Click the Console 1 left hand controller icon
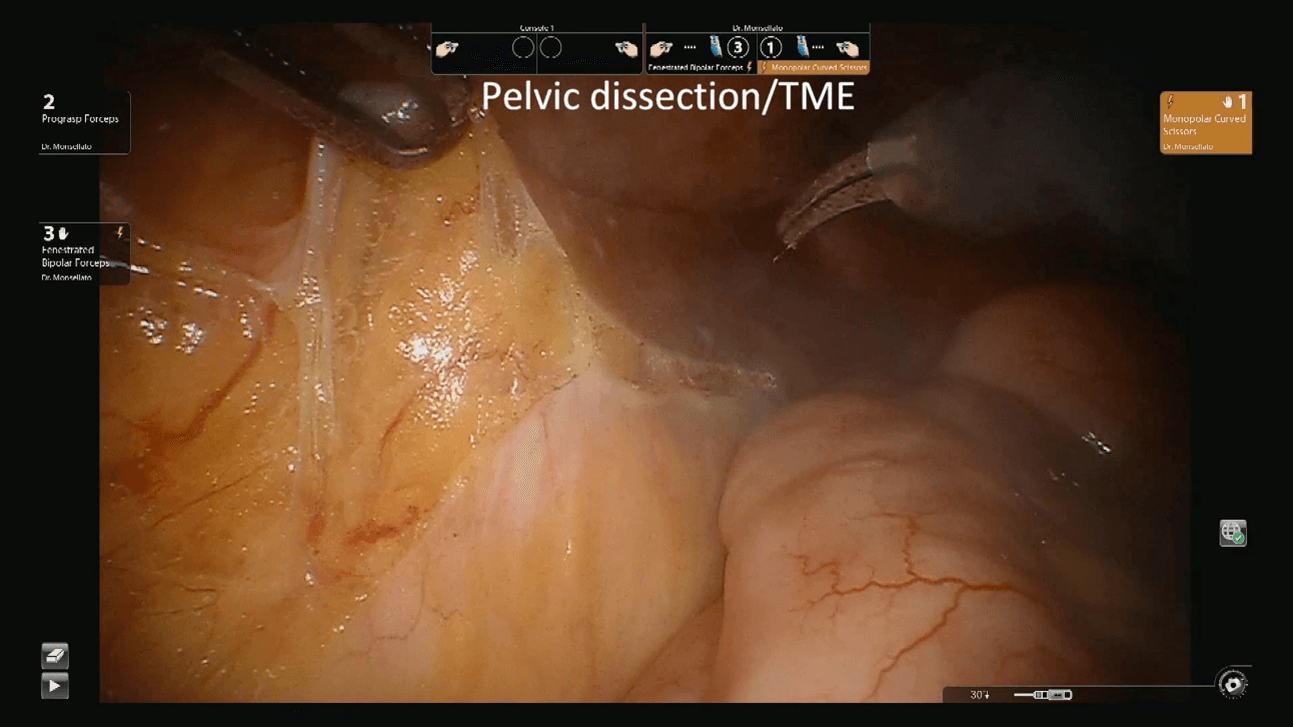 click(x=447, y=48)
